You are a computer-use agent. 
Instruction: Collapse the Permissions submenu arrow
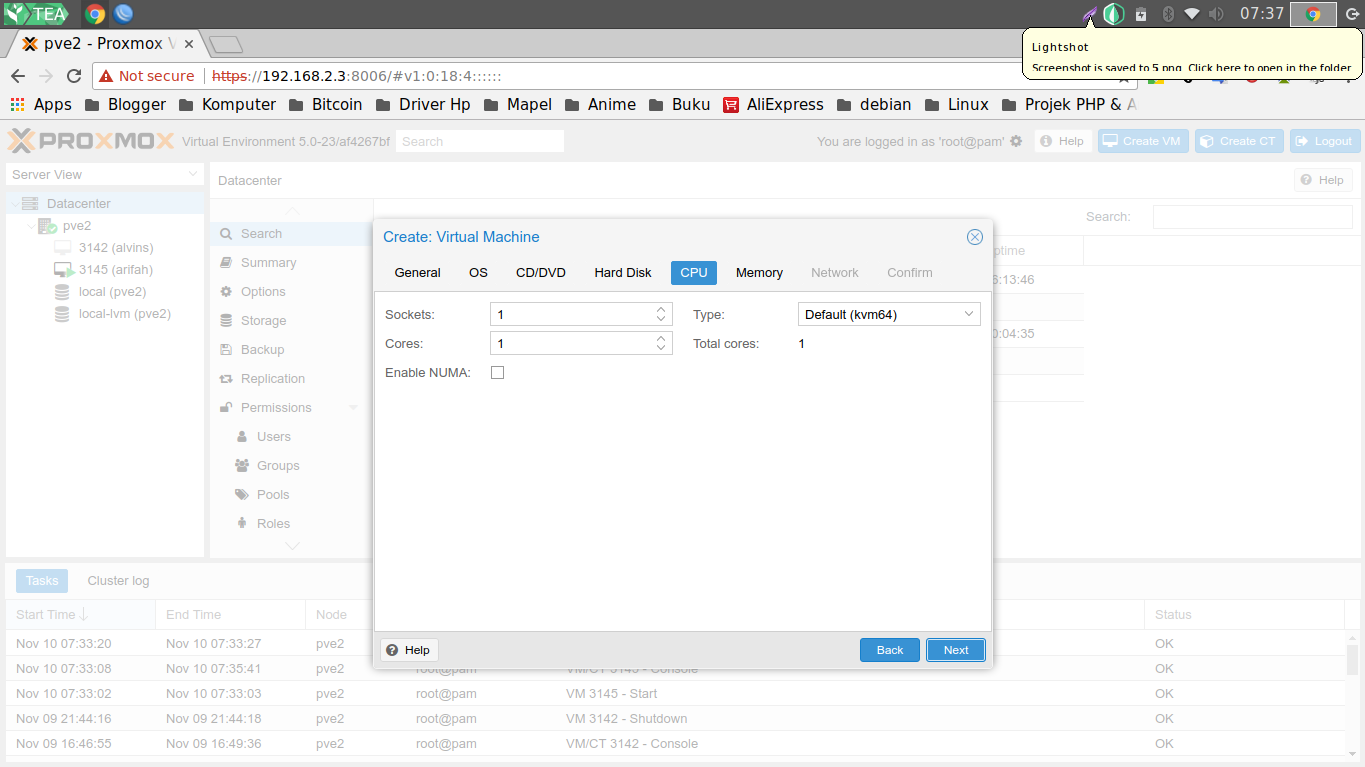click(353, 408)
